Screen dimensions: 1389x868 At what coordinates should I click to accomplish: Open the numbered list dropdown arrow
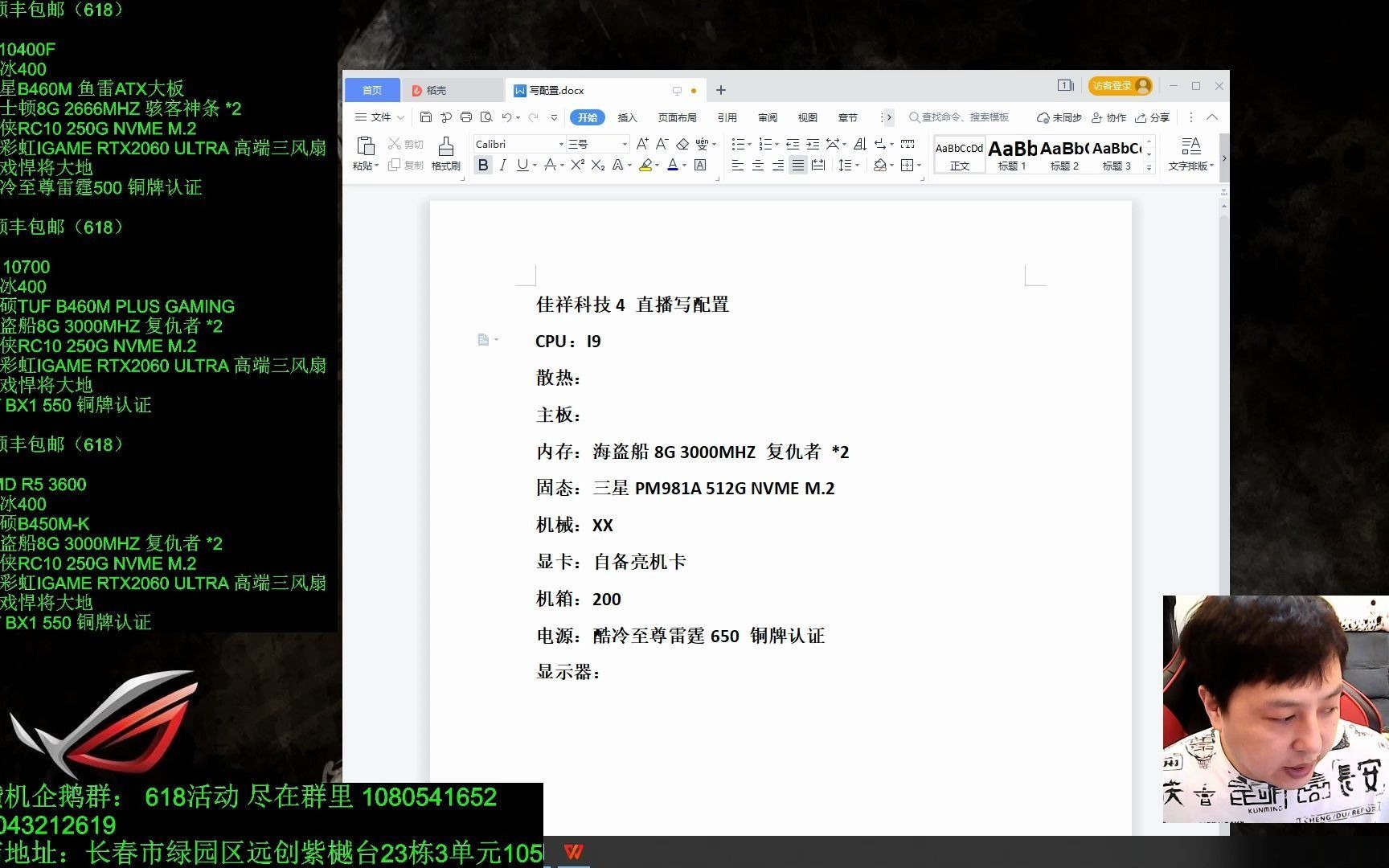776,144
